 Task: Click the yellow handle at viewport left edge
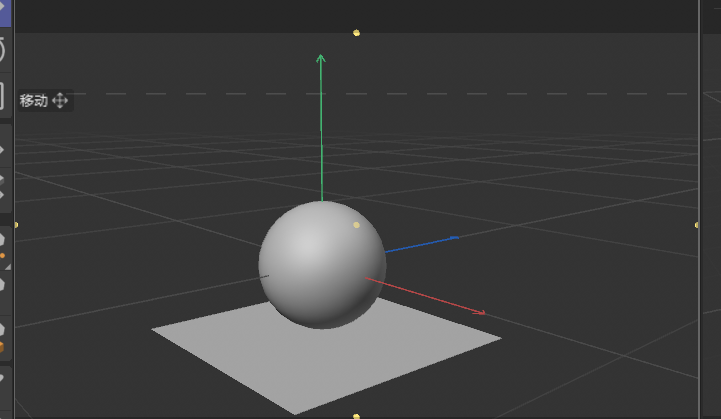click(x=16, y=225)
